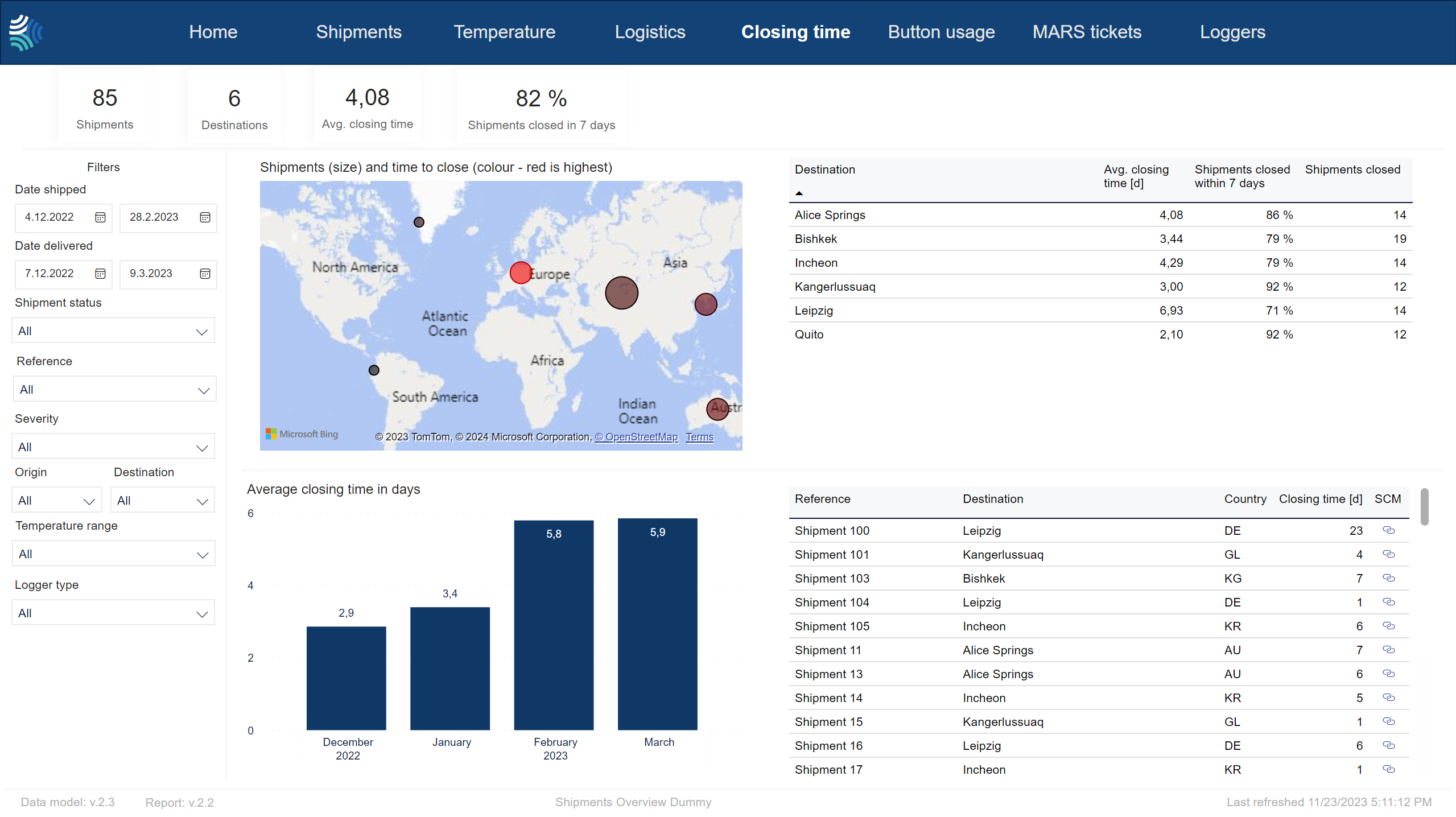Select the large Bishkek bubble on map
Viewport: 1456px width, 817px height.
coord(621,293)
